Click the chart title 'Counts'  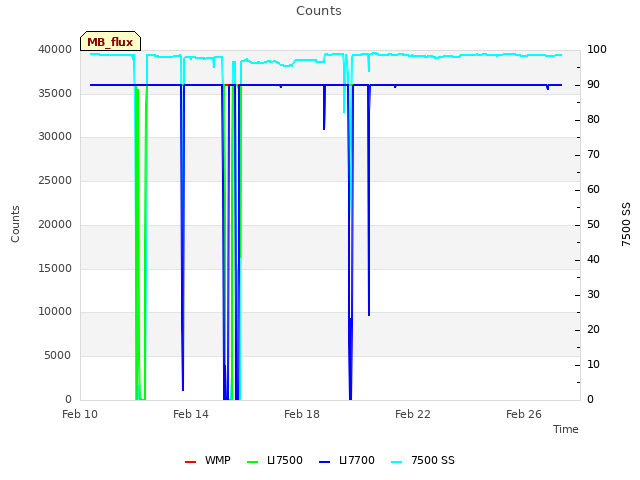coord(319,11)
